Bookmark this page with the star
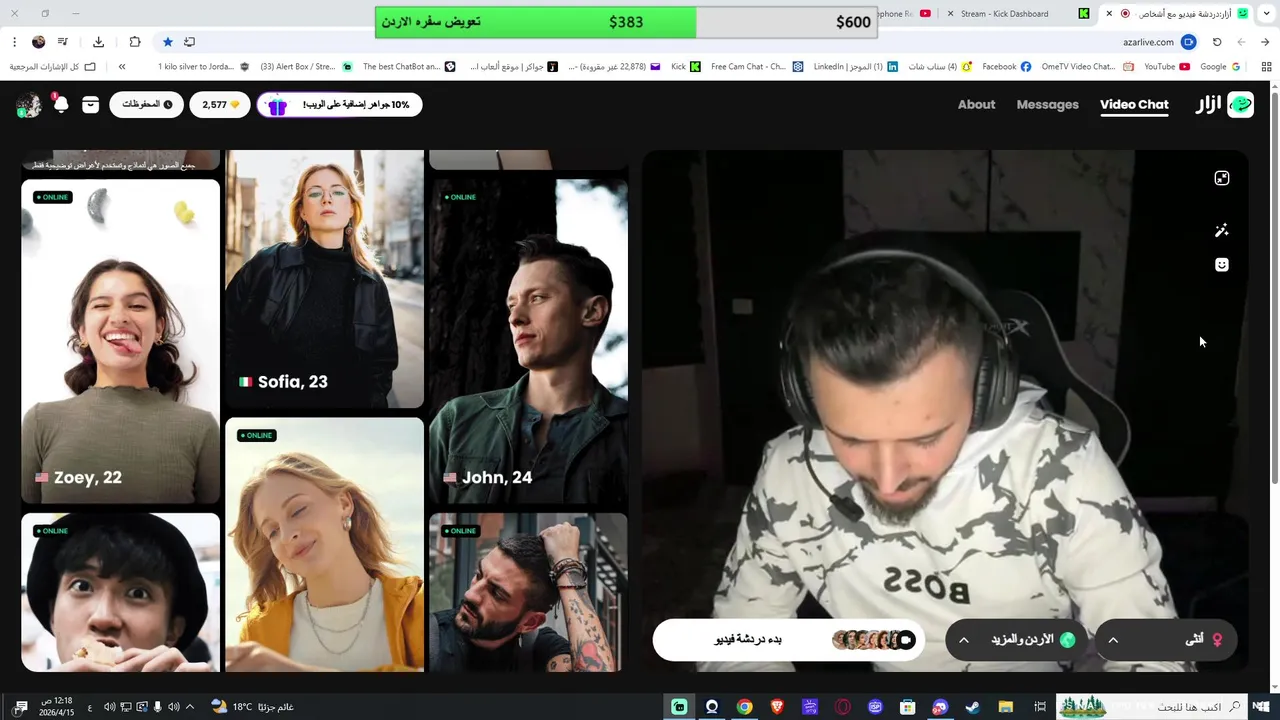 point(167,42)
